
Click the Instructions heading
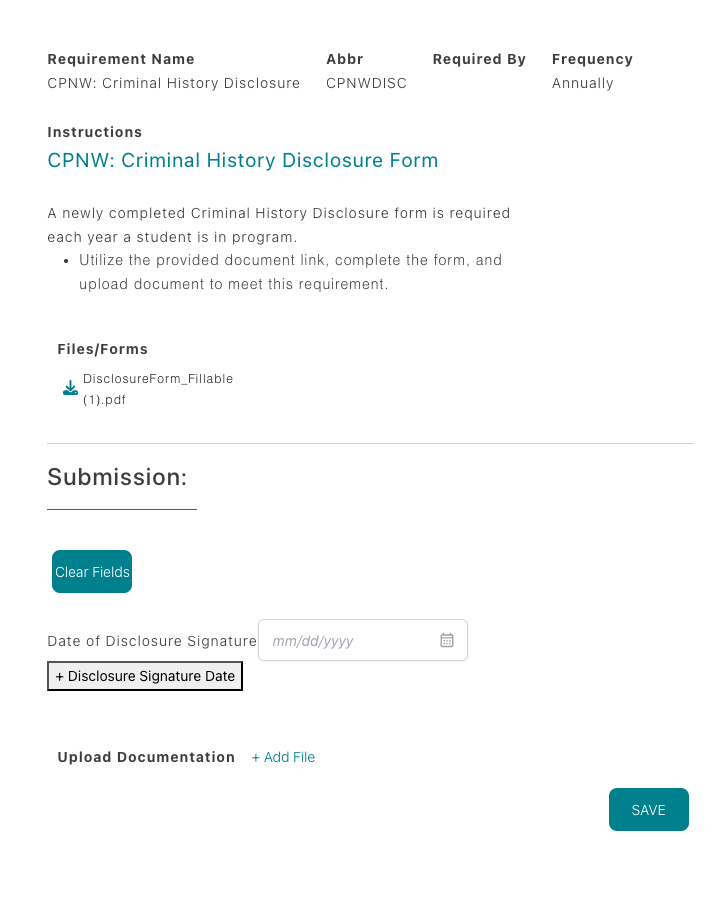click(x=94, y=132)
